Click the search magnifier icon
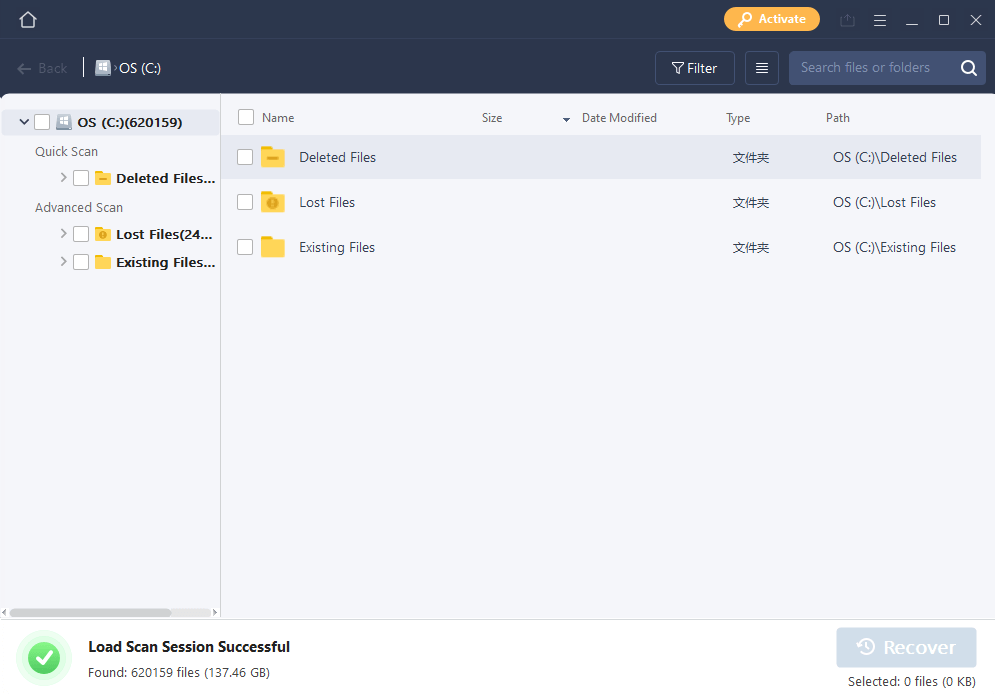 (x=968, y=68)
